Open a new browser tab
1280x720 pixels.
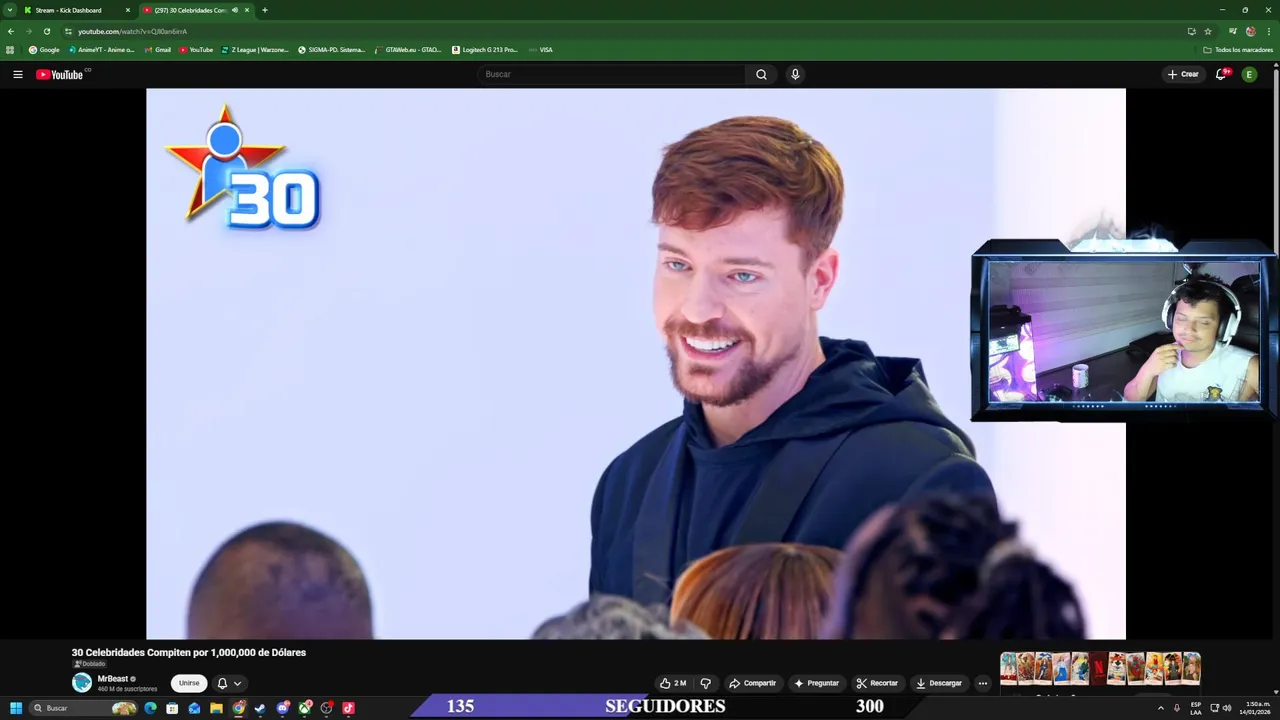click(264, 10)
